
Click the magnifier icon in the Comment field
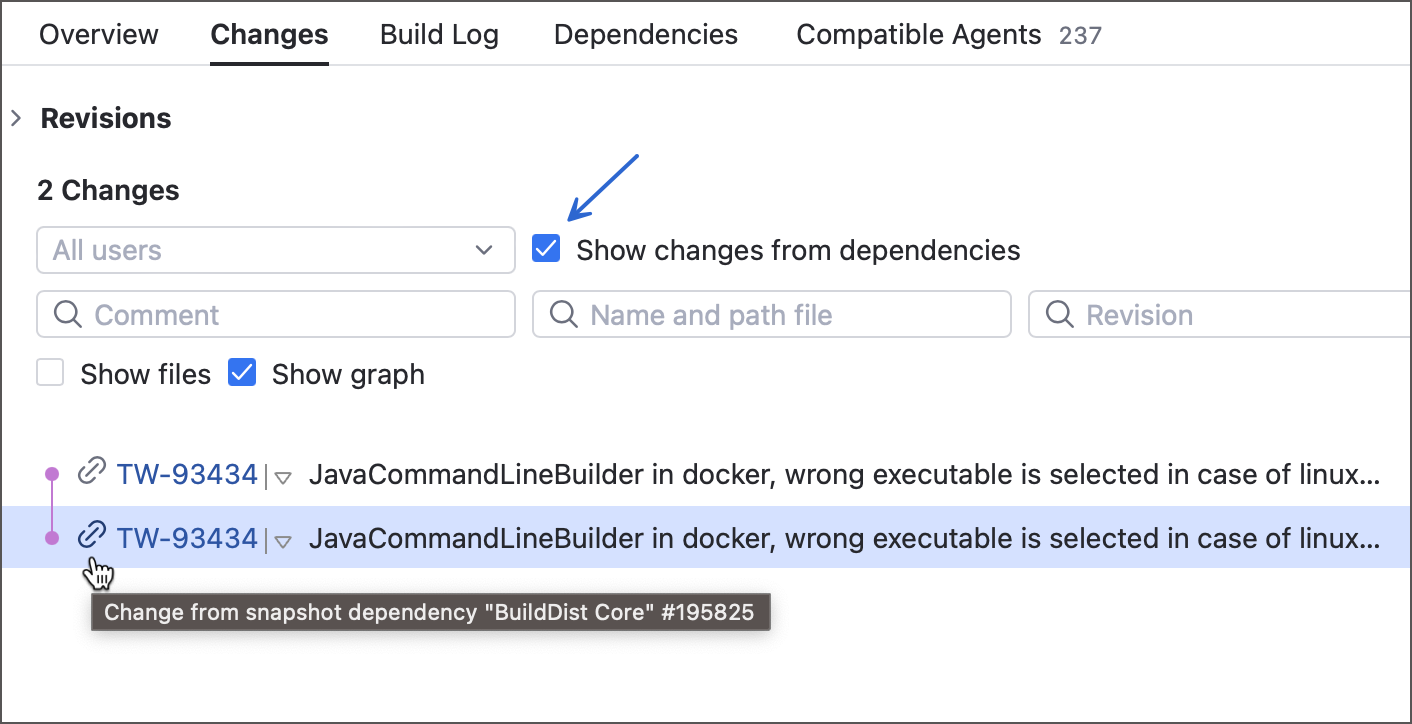coord(68,314)
